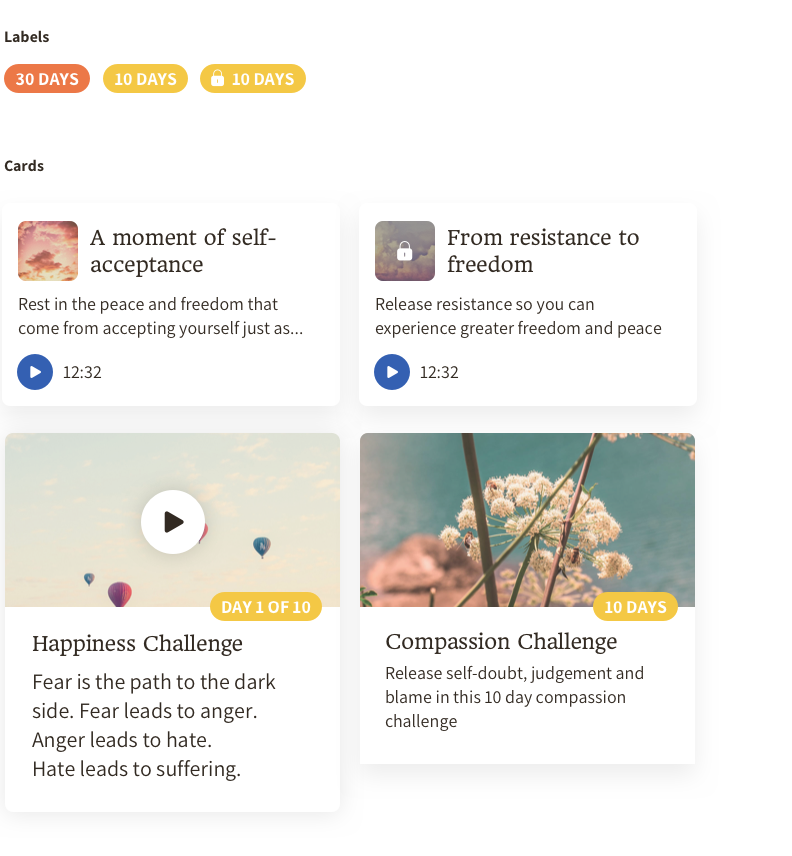Click the lock icon in yellow label

tap(217, 78)
